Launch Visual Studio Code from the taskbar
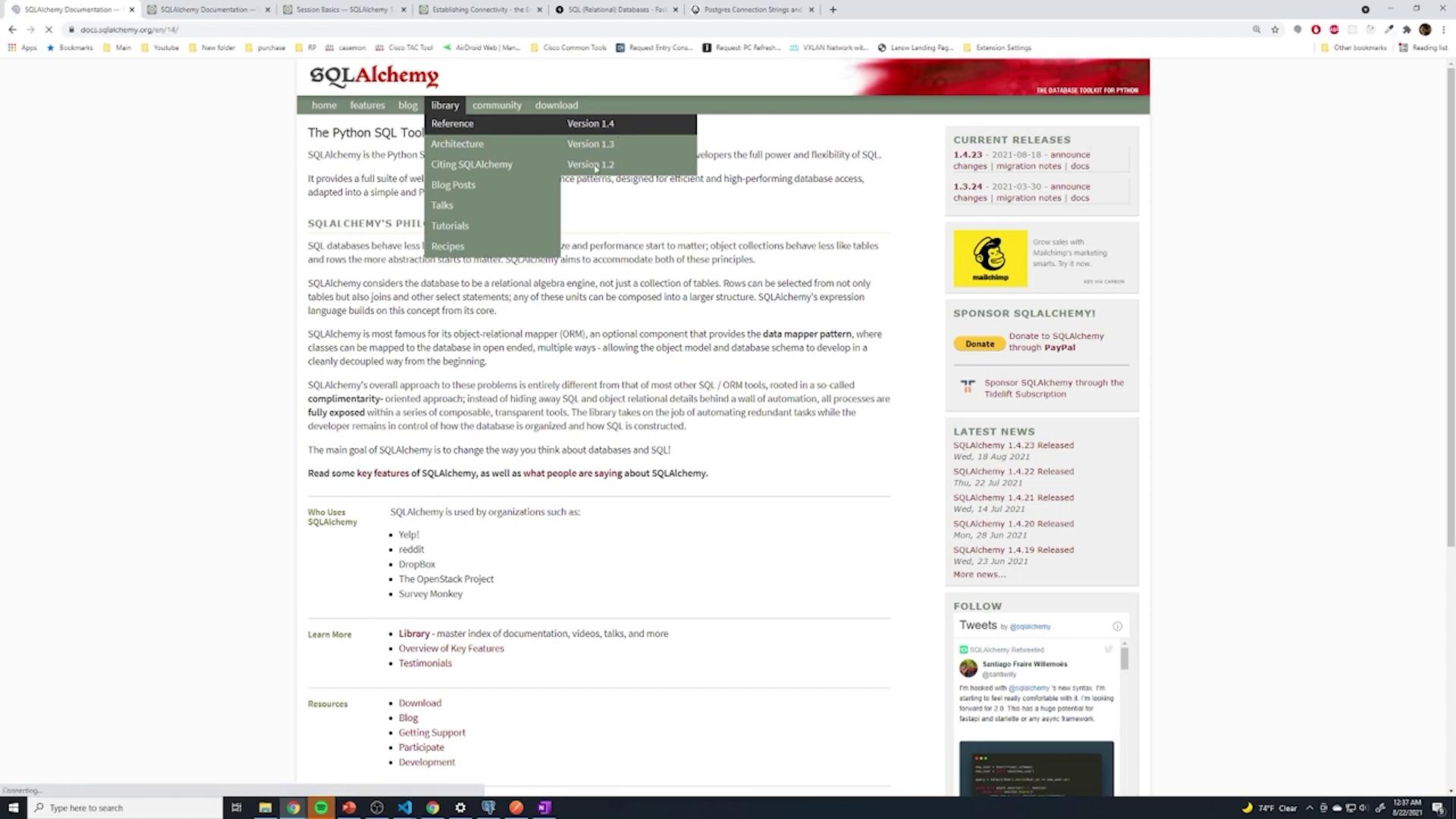This screenshot has width=1456, height=819. coord(404,808)
